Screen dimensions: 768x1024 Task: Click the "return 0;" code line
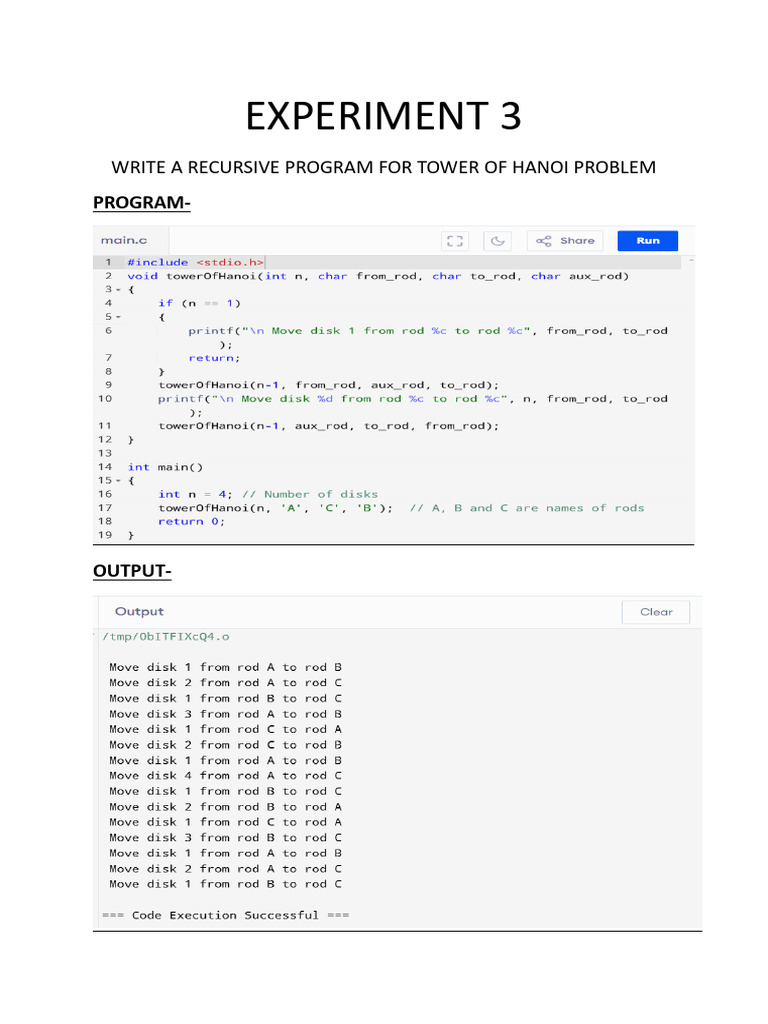pyautogui.click(x=191, y=521)
